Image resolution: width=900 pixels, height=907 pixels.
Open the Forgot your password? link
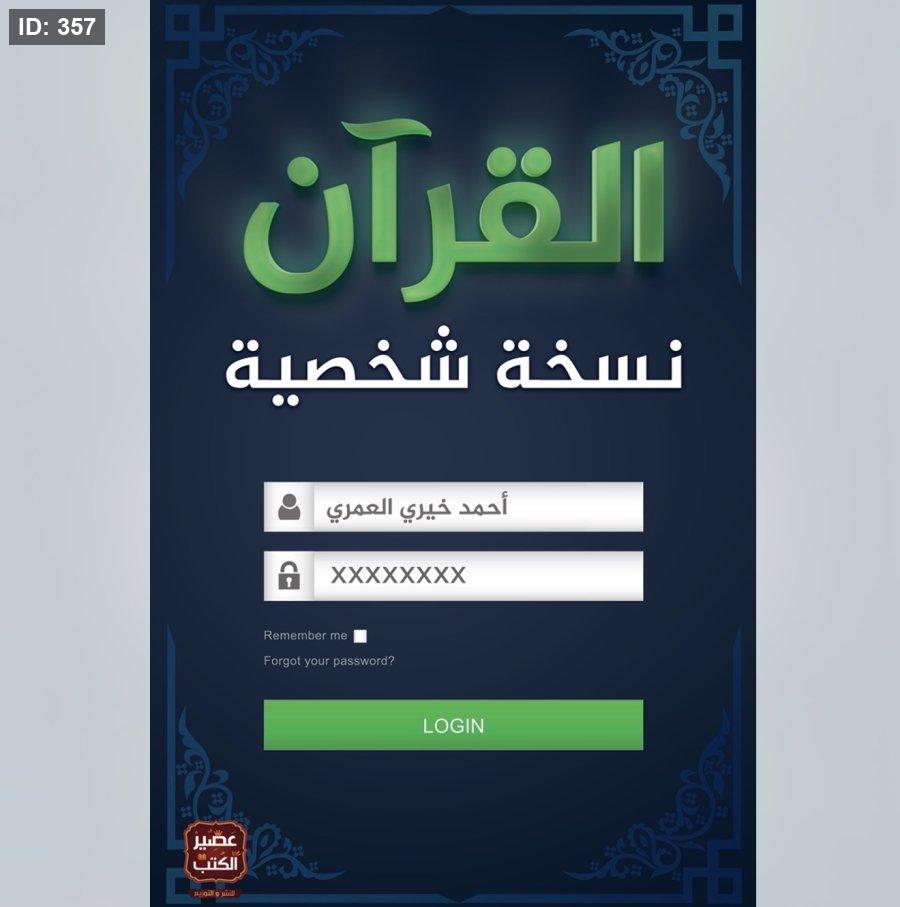coord(329,661)
